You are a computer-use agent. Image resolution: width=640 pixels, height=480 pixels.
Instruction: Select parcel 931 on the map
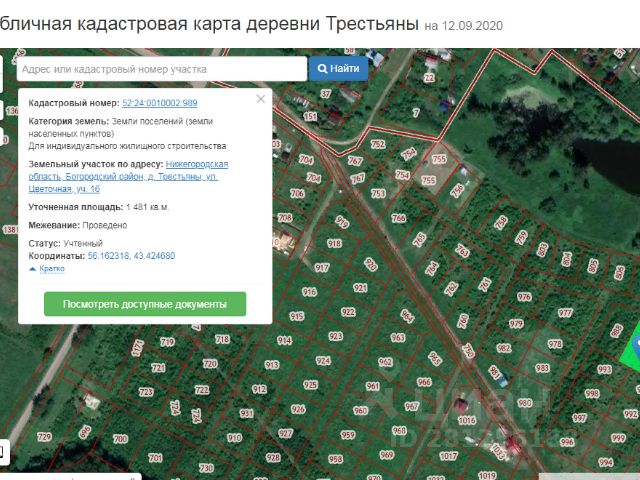point(247,413)
